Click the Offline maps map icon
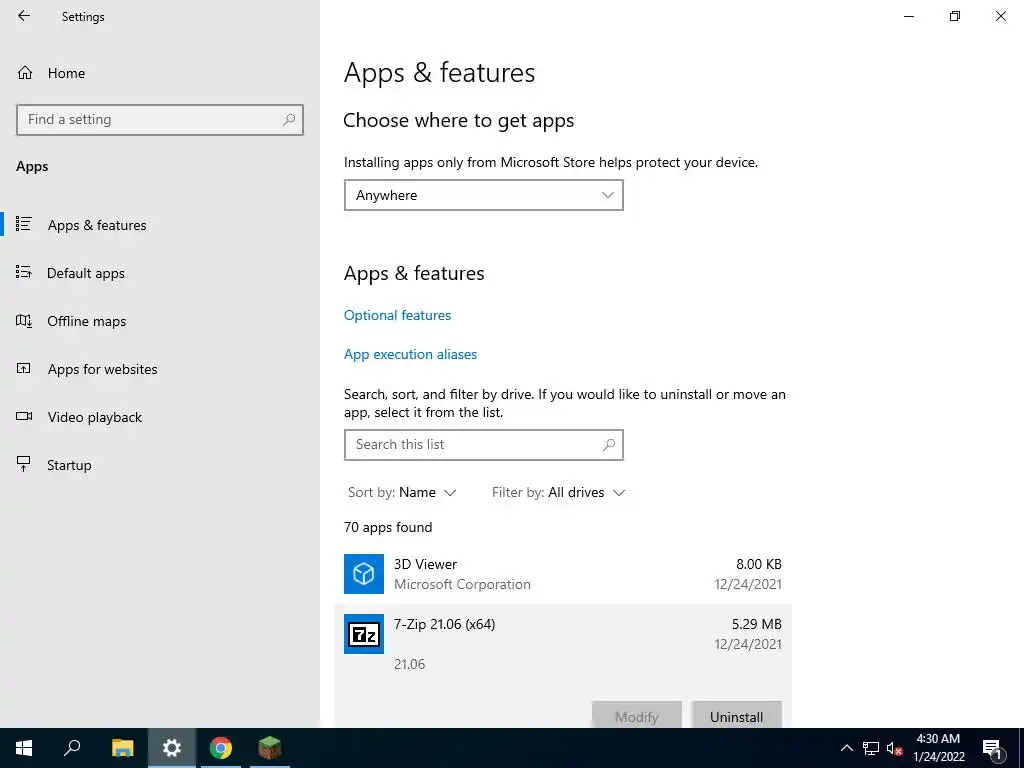Viewport: 1024px width, 768px height. (x=24, y=320)
